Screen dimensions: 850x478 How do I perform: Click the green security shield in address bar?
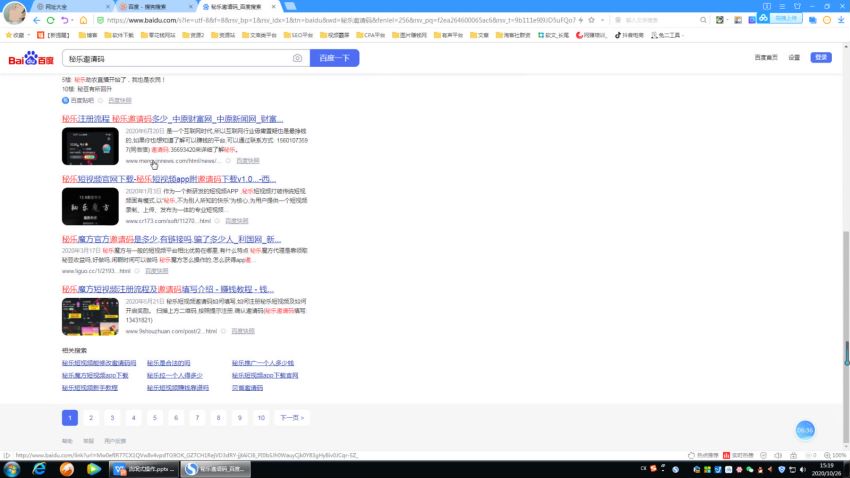coord(100,20)
